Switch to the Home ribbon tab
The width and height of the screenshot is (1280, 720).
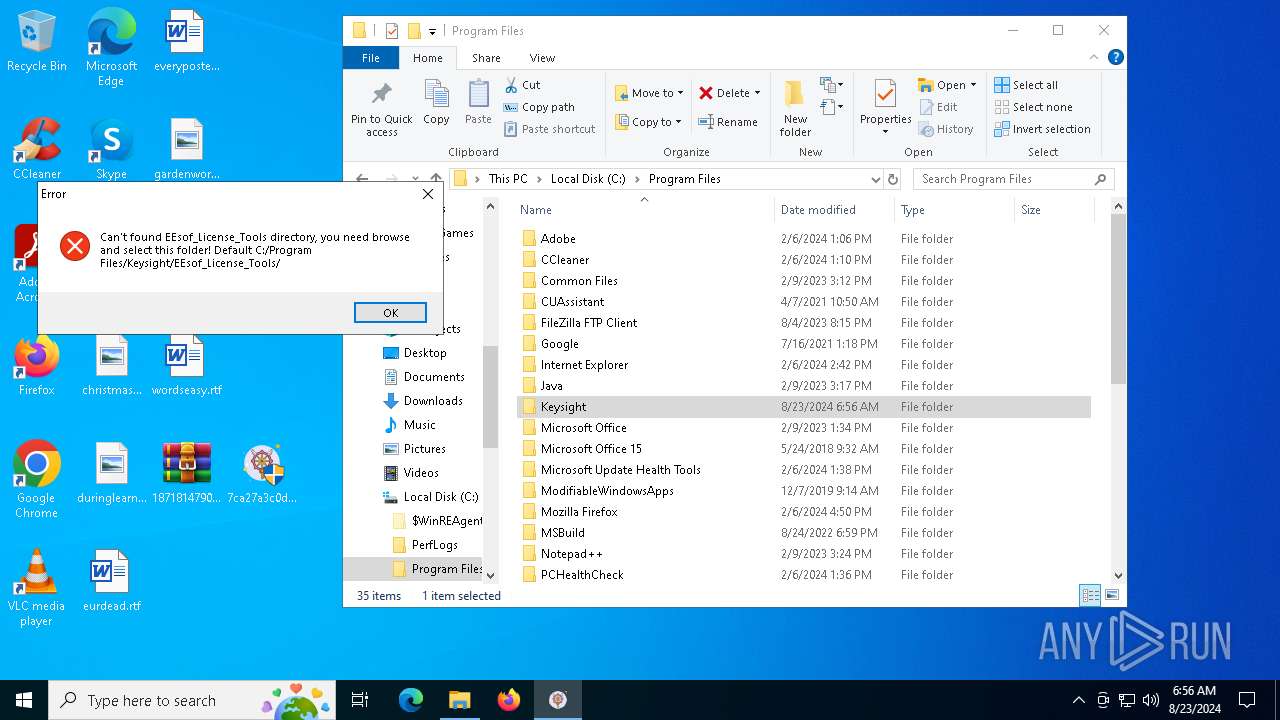[x=428, y=58]
